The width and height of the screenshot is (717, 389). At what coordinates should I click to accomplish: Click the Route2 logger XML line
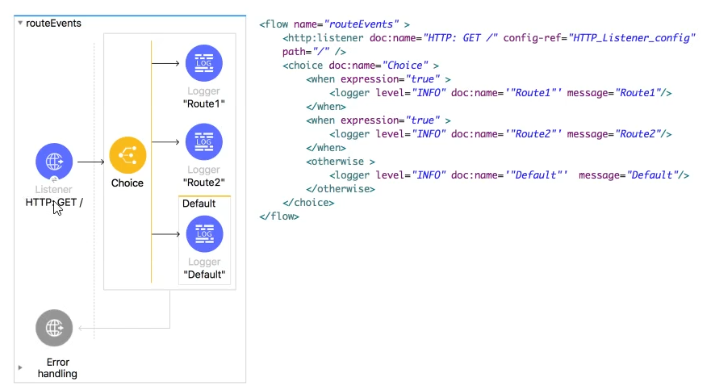click(501, 134)
